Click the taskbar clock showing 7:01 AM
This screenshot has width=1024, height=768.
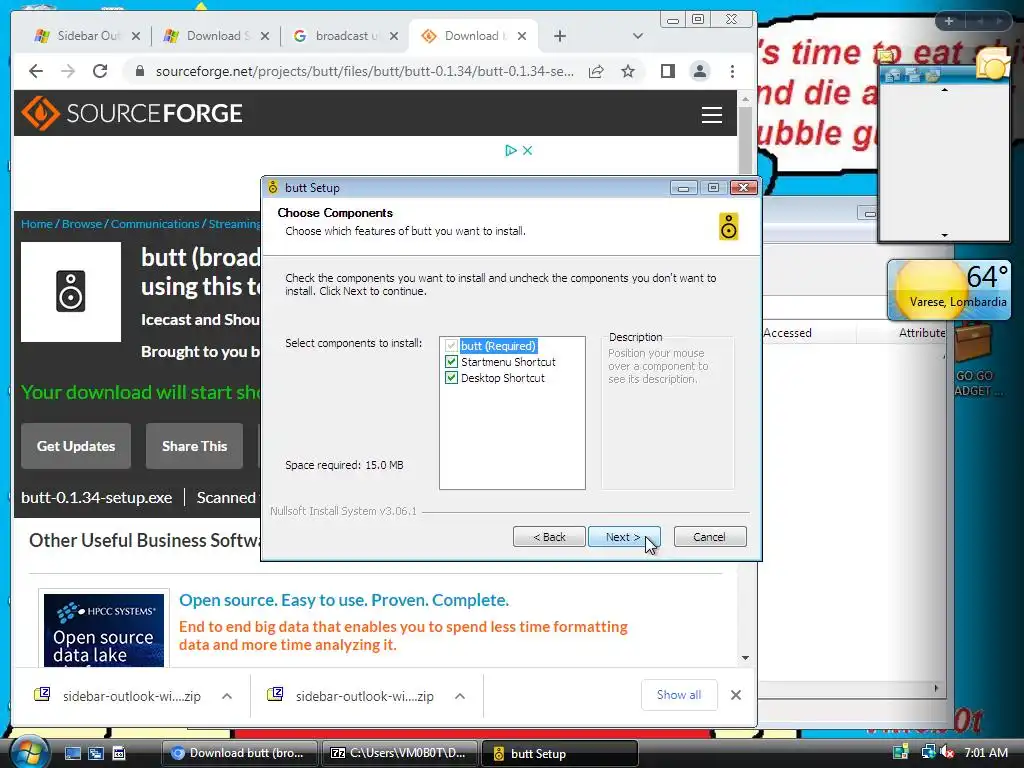[985, 752]
